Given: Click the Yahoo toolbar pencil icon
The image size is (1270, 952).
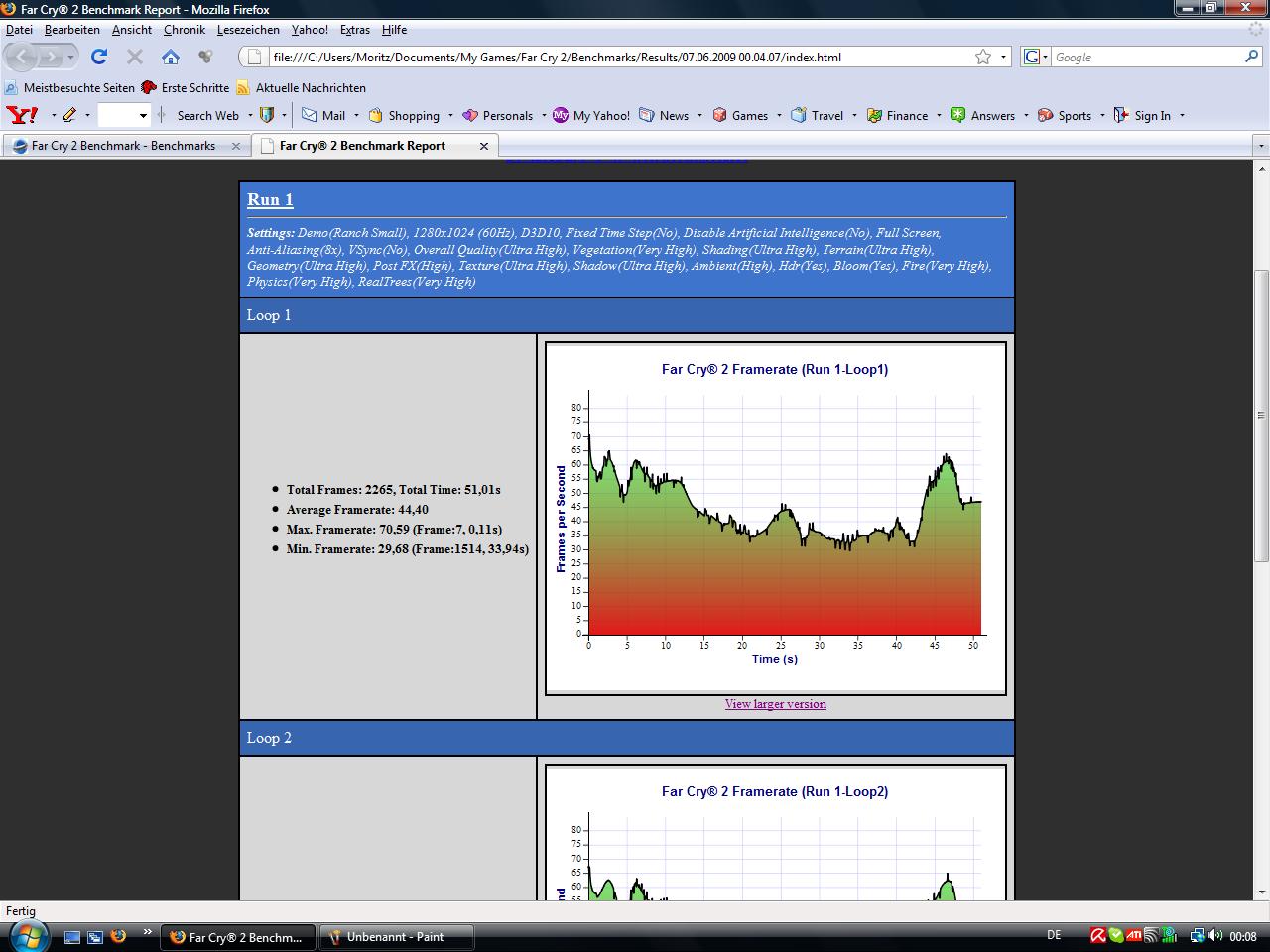Looking at the screenshot, I should pos(69,115).
